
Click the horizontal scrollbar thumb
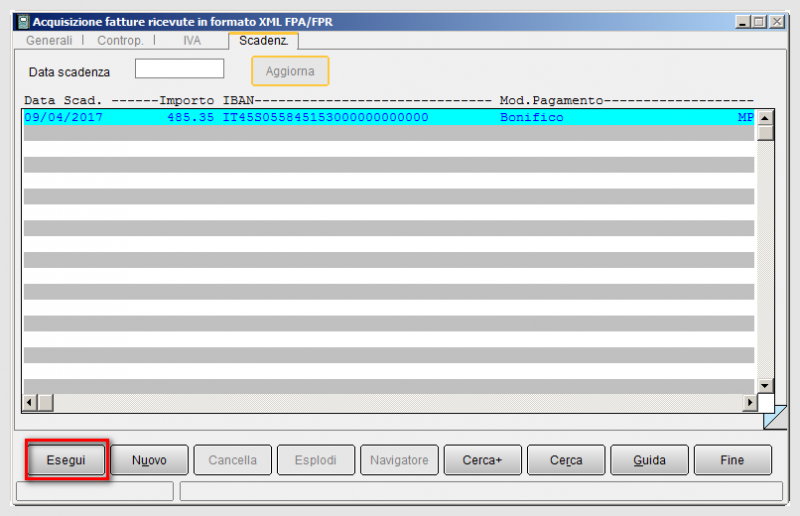coord(45,403)
